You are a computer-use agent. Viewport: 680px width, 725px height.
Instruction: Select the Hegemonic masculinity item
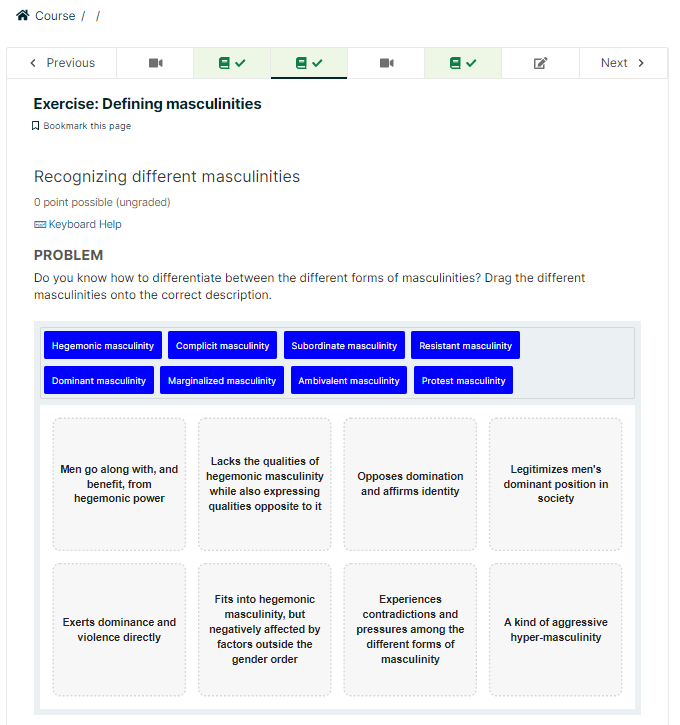tap(103, 345)
